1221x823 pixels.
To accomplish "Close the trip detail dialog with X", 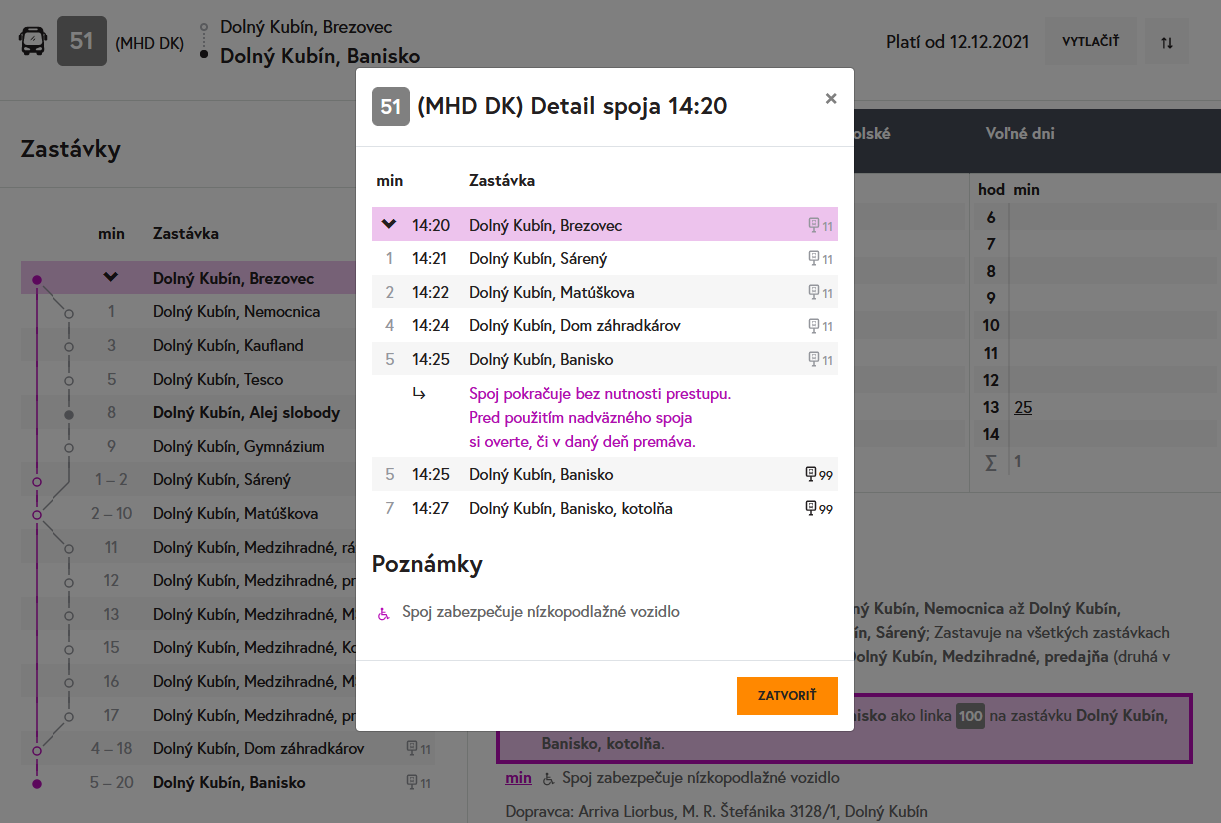I will (x=830, y=99).
